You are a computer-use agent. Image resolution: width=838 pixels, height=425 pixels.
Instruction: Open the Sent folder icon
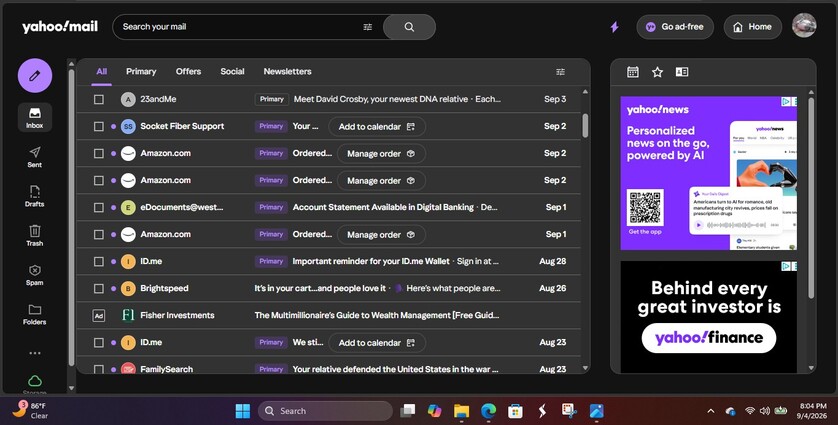35,157
